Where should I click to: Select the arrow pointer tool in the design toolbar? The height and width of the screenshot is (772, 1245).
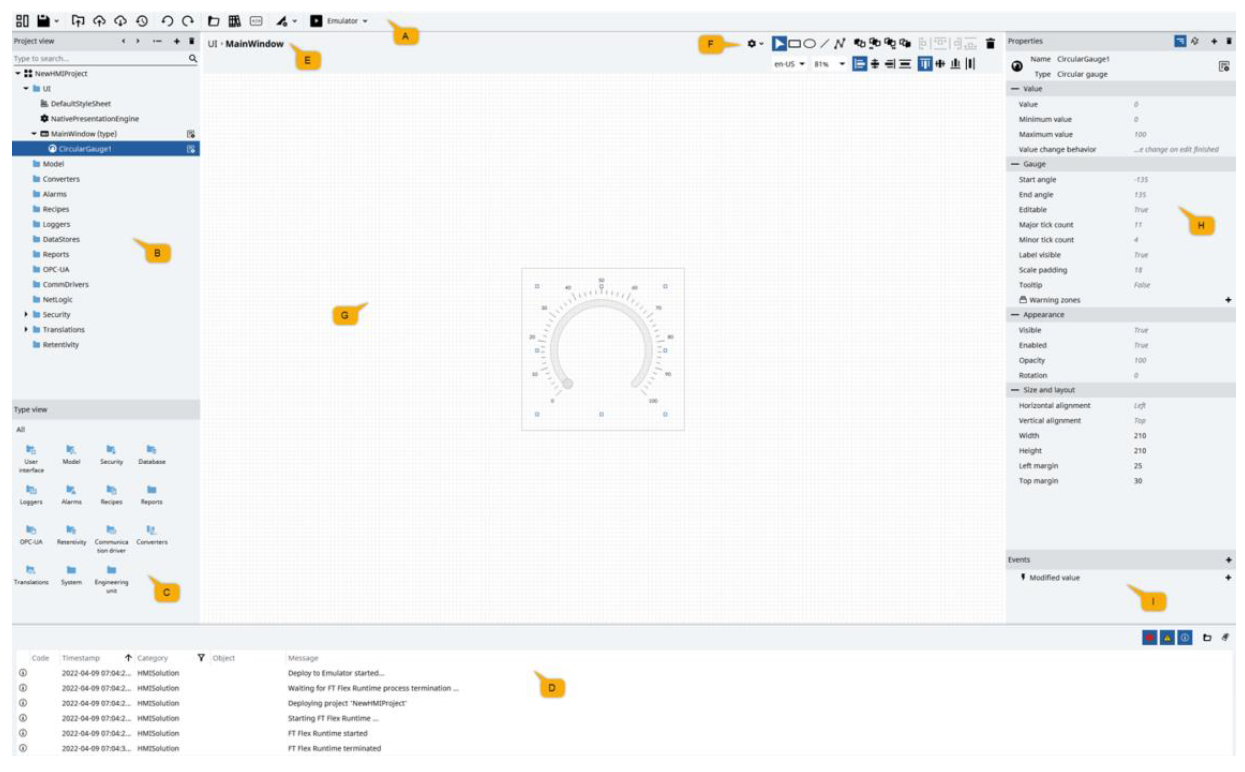pyautogui.click(x=779, y=43)
